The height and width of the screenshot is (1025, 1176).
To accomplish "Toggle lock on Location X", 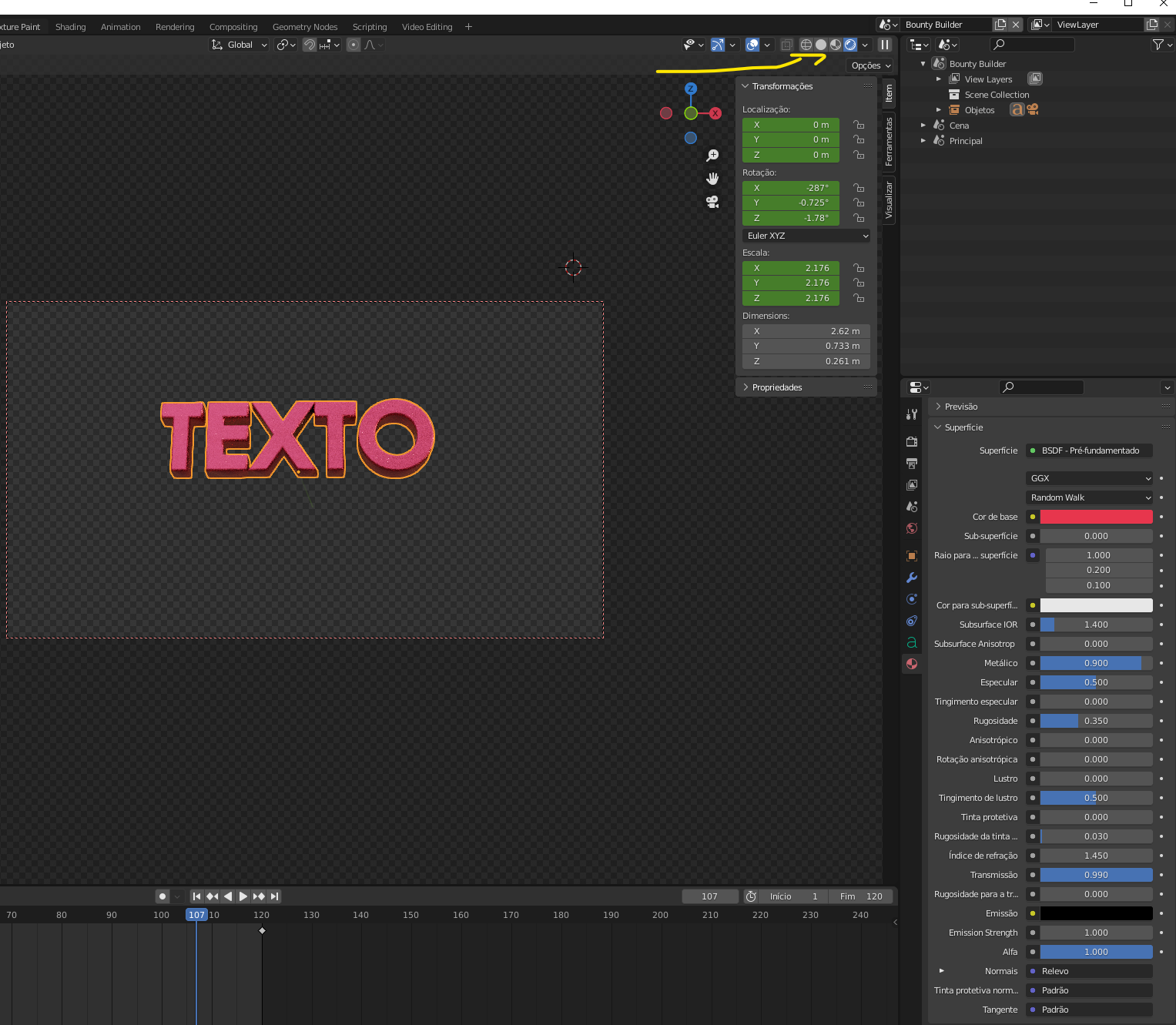I will [859, 125].
